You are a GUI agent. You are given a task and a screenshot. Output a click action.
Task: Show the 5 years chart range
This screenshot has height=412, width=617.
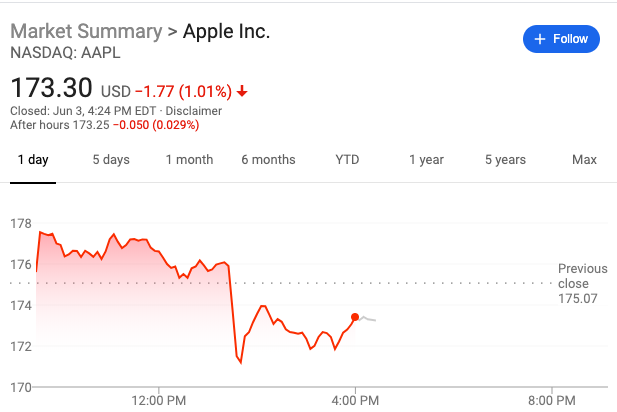tap(505, 160)
